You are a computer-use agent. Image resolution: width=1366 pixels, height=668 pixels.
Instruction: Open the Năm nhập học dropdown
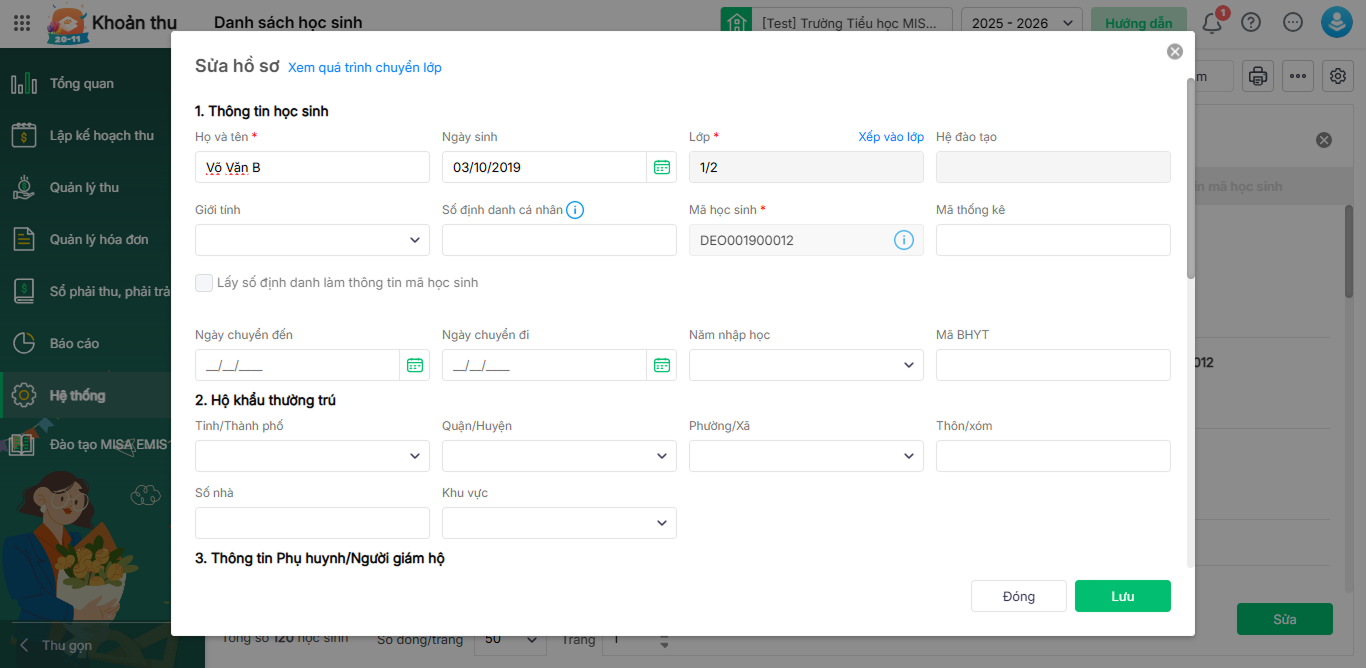pyautogui.click(x=806, y=365)
